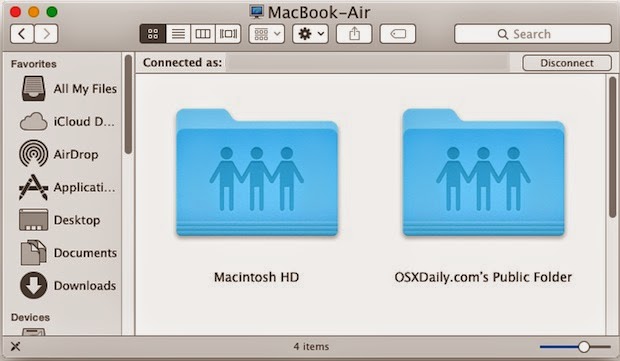Select Downloads in the sidebar
The image size is (620, 361).
pos(68,285)
